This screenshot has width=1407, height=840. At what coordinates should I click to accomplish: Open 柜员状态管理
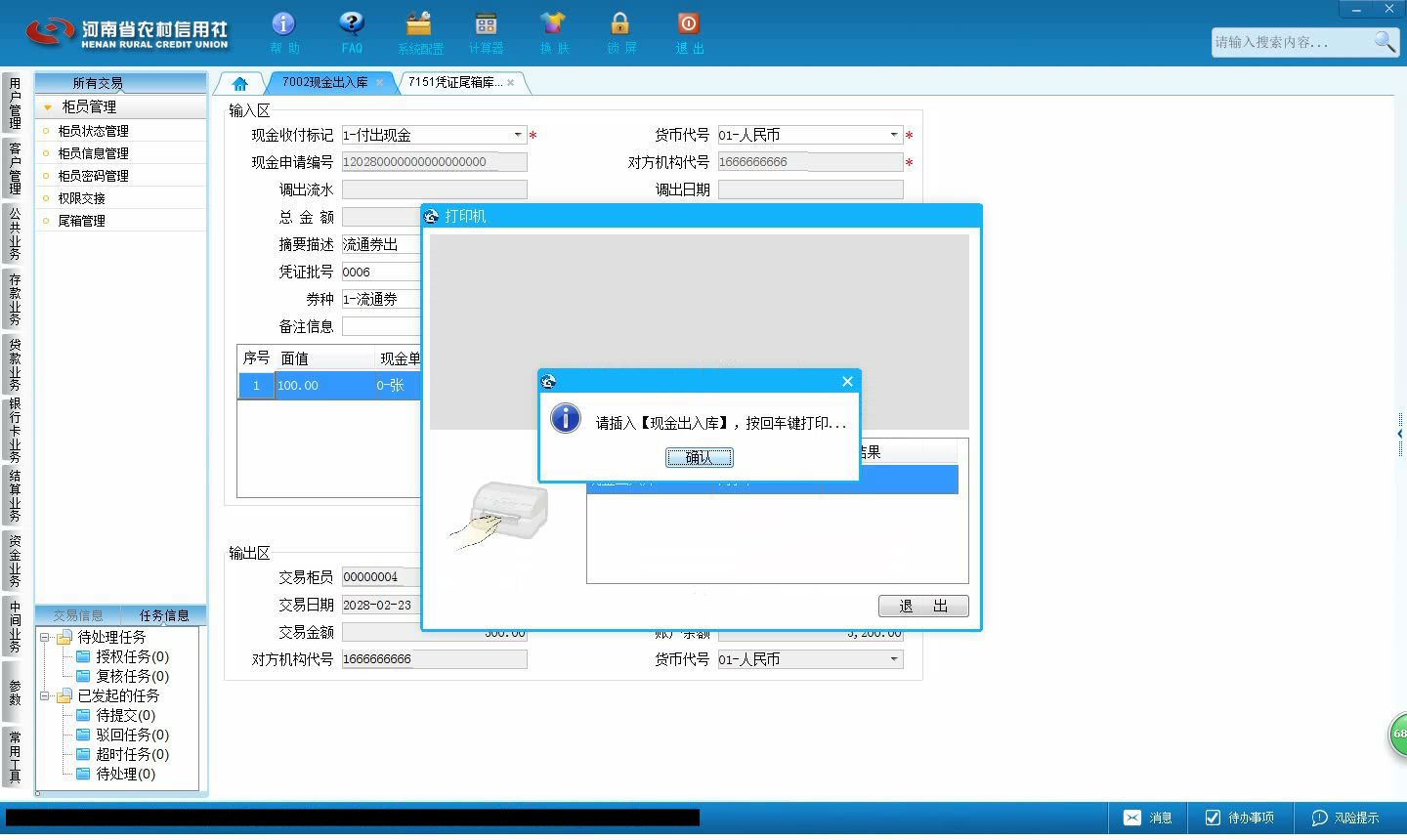pos(93,131)
